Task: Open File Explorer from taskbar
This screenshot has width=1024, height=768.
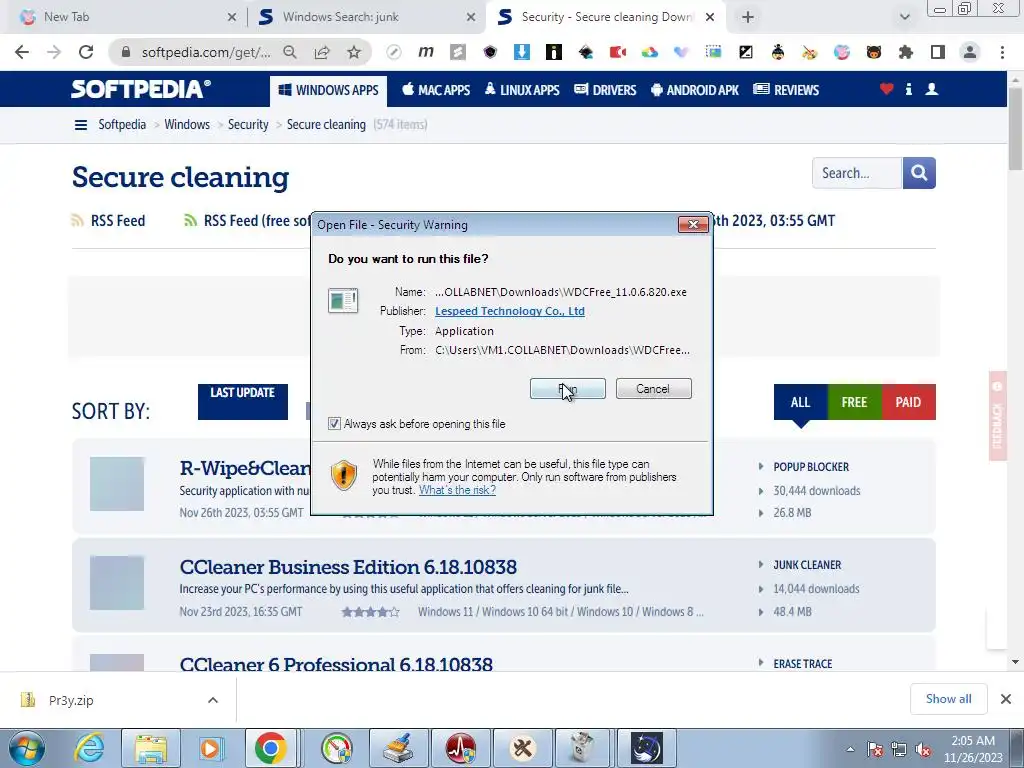Action: [150, 748]
